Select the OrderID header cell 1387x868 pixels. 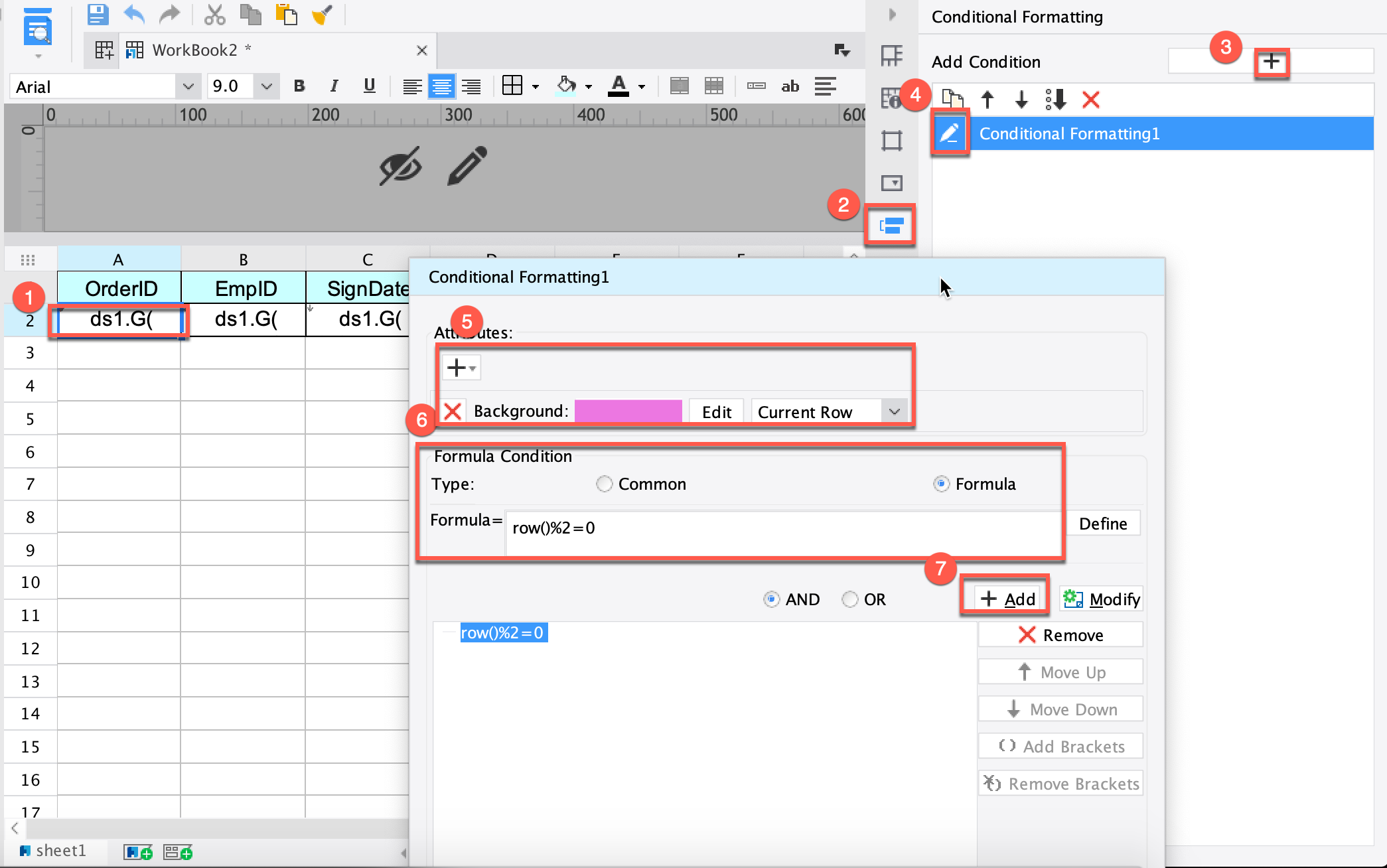119,289
